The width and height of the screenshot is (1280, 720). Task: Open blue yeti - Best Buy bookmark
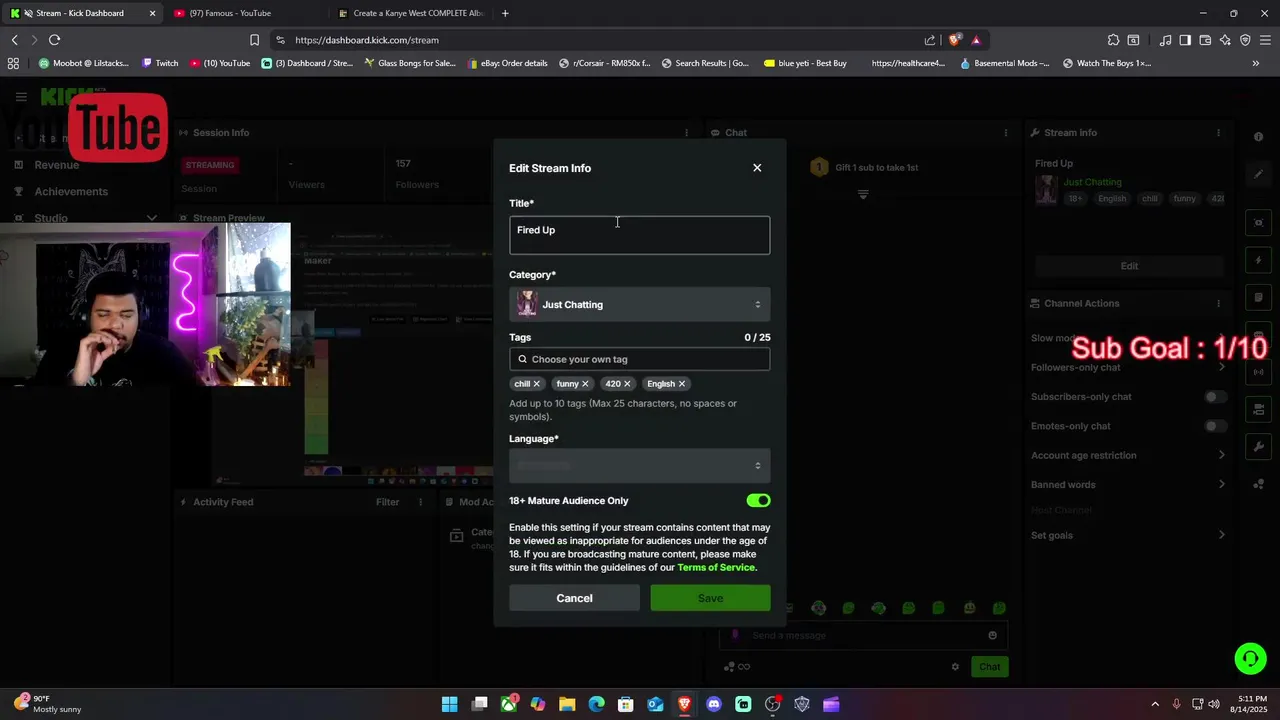804,63
